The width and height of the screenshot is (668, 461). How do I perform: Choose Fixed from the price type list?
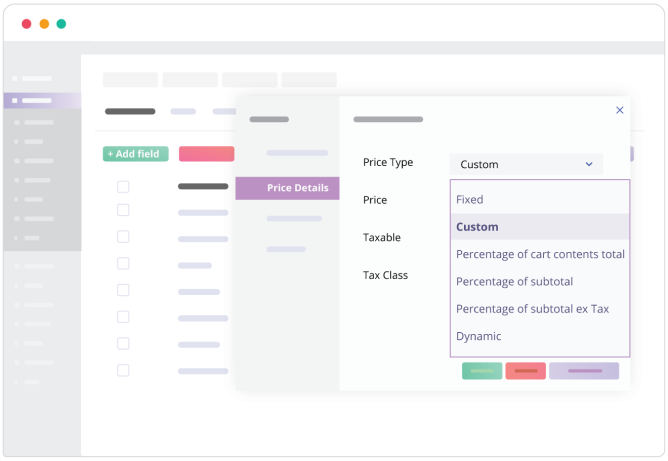point(540,199)
